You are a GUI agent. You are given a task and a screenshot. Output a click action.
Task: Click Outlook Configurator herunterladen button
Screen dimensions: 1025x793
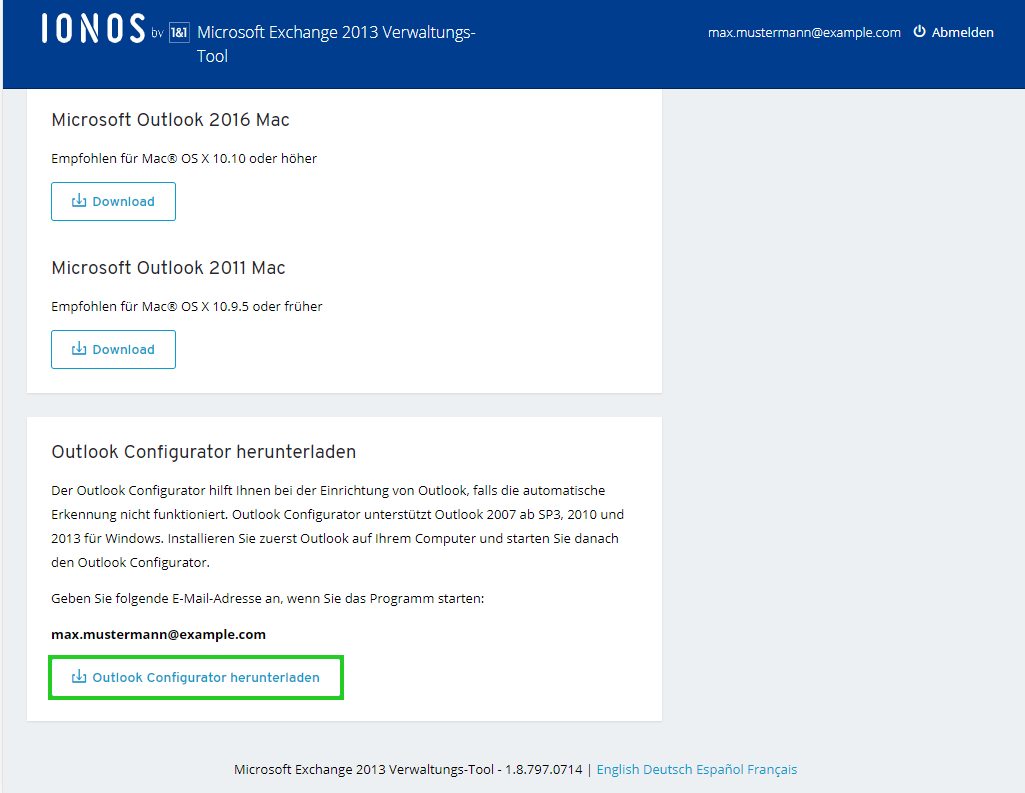click(195, 677)
